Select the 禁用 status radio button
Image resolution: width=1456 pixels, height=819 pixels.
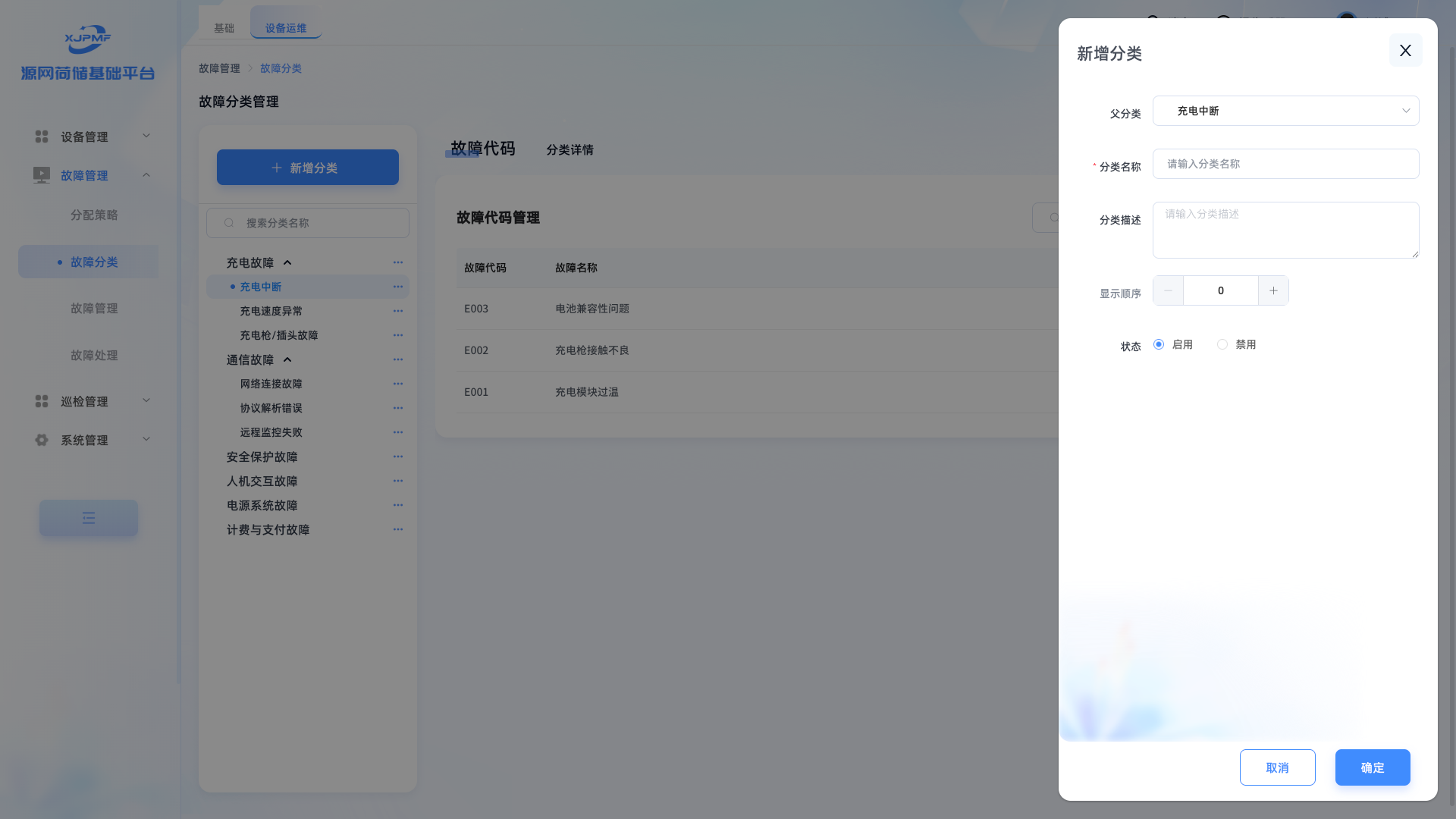(x=1222, y=344)
